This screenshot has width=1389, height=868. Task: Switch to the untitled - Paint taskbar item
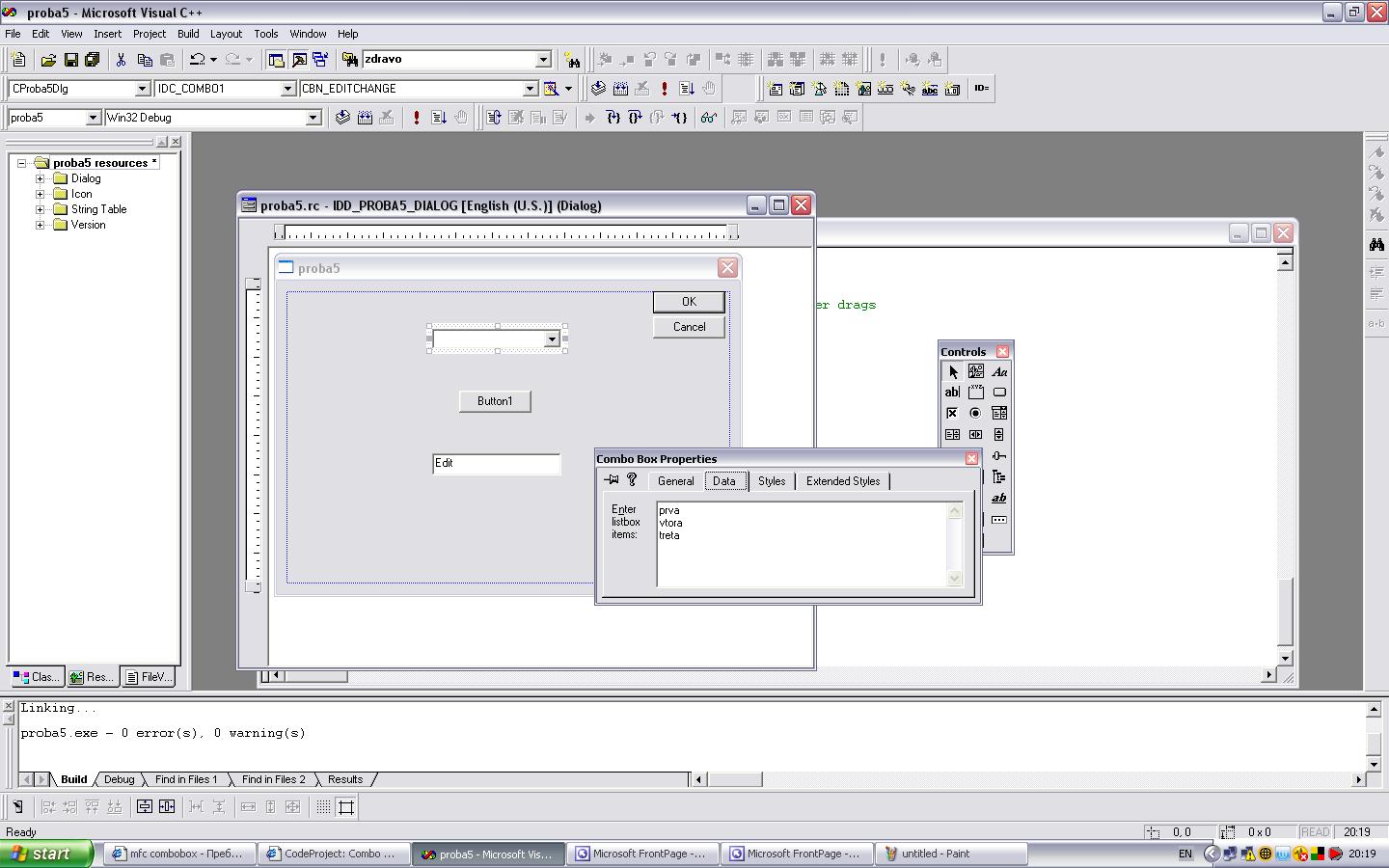[x=950, y=854]
